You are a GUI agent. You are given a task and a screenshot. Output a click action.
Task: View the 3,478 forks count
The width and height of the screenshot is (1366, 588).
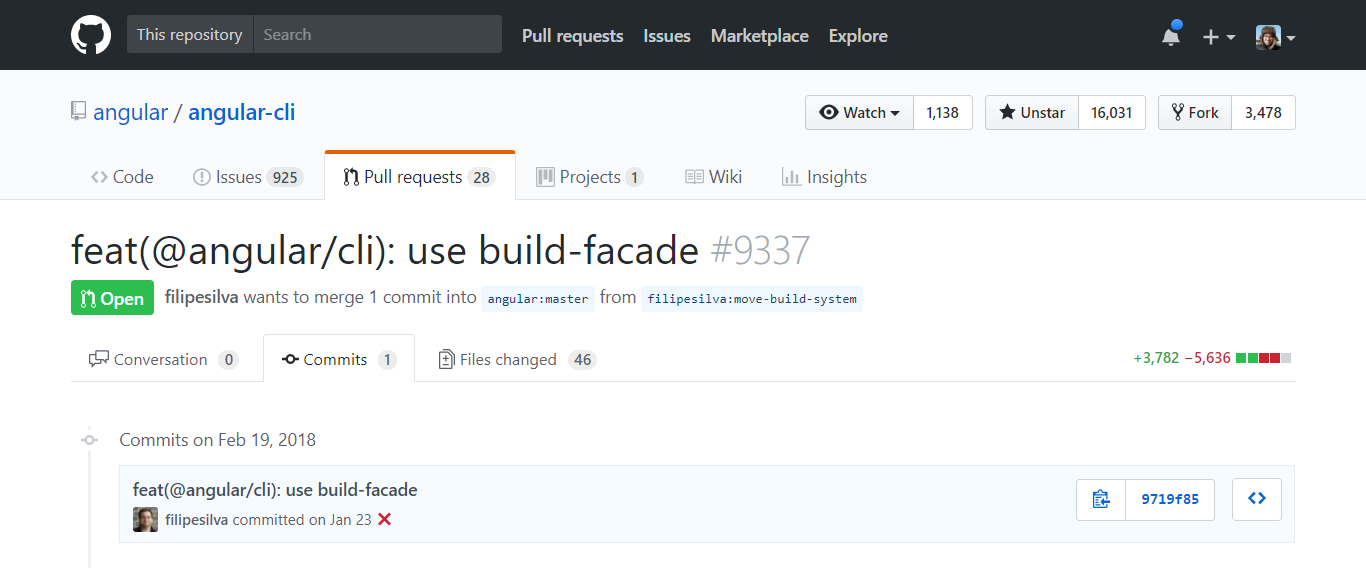coord(1263,113)
